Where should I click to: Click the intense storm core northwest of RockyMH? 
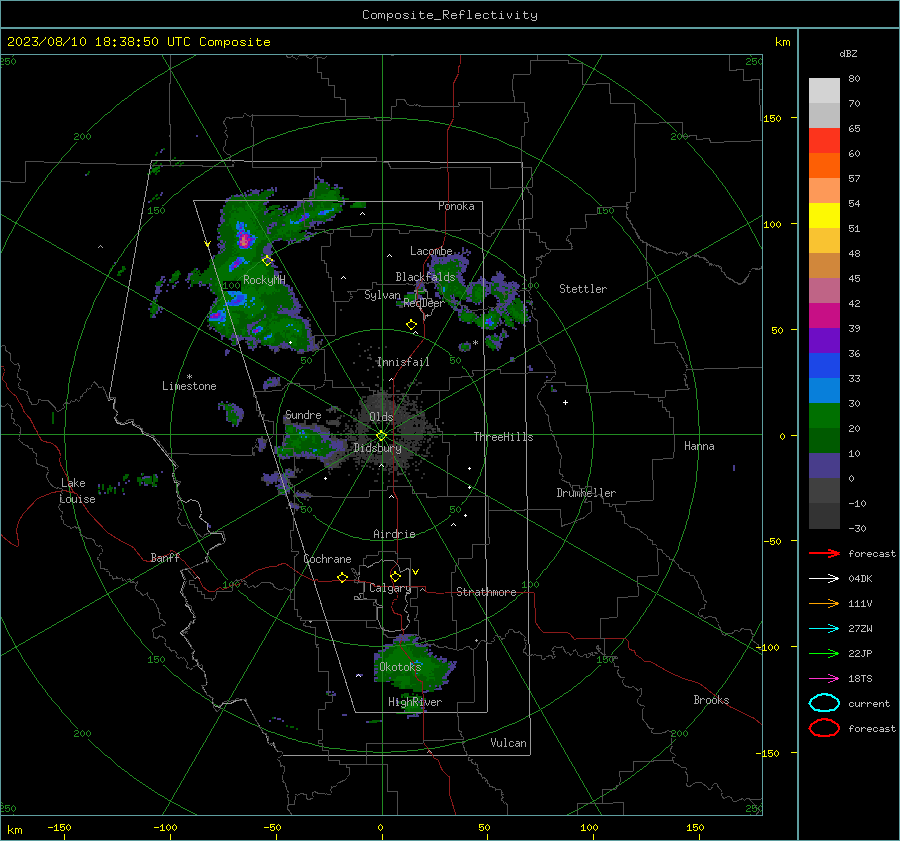tap(245, 240)
